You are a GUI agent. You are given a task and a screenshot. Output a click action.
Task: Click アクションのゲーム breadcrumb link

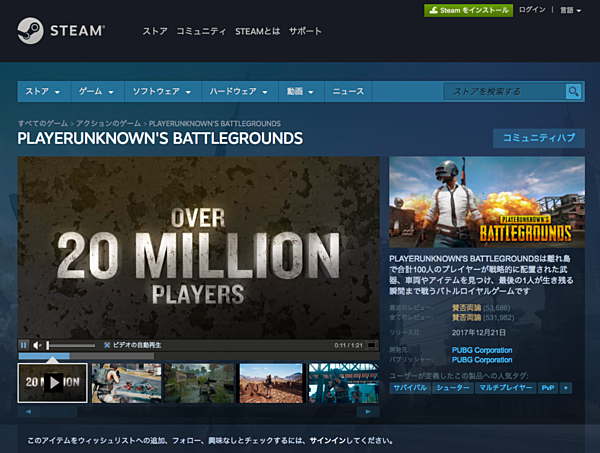108,124
